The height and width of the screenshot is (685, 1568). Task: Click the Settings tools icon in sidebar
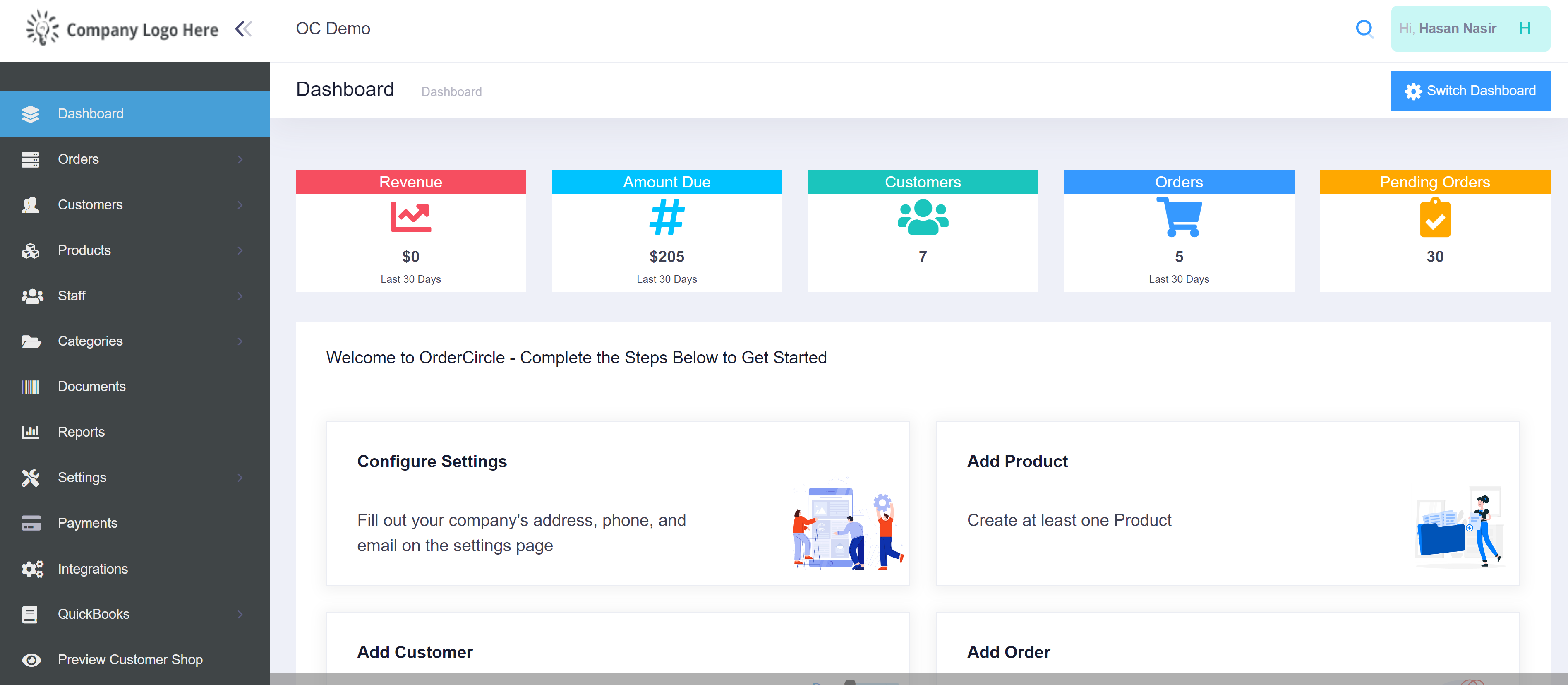pos(31,478)
